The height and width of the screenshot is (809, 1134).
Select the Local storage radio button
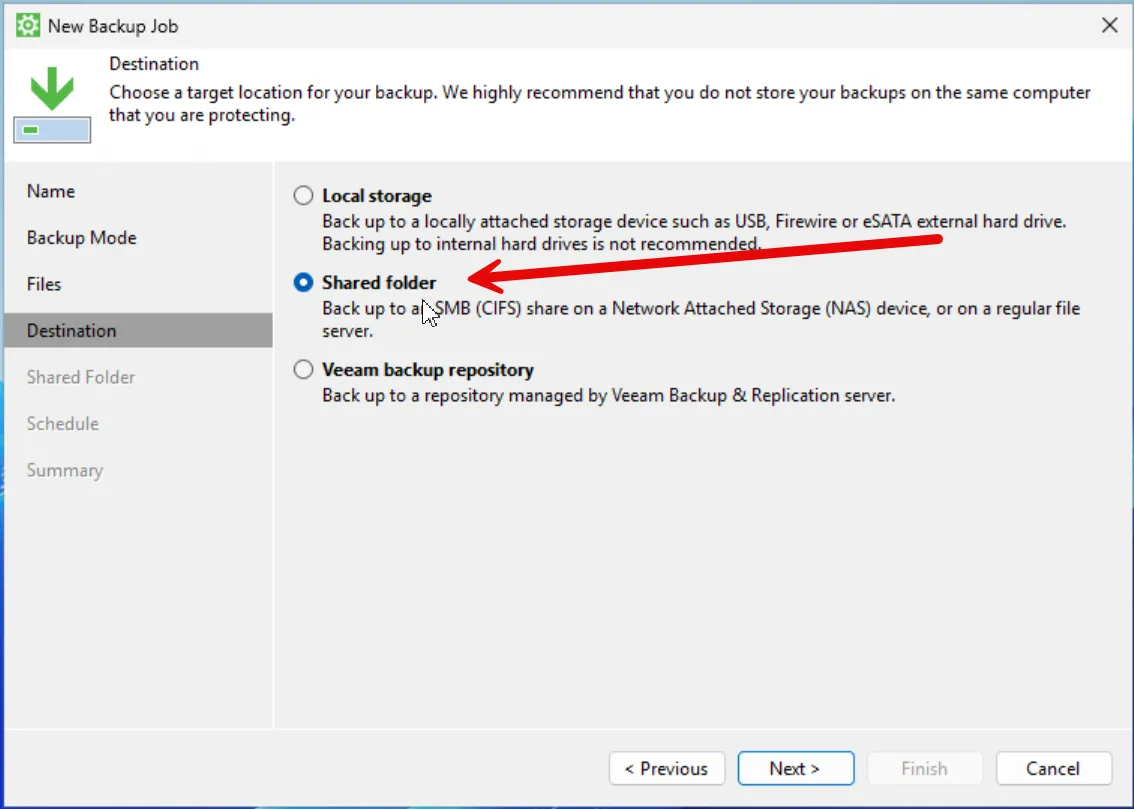point(303,196)
